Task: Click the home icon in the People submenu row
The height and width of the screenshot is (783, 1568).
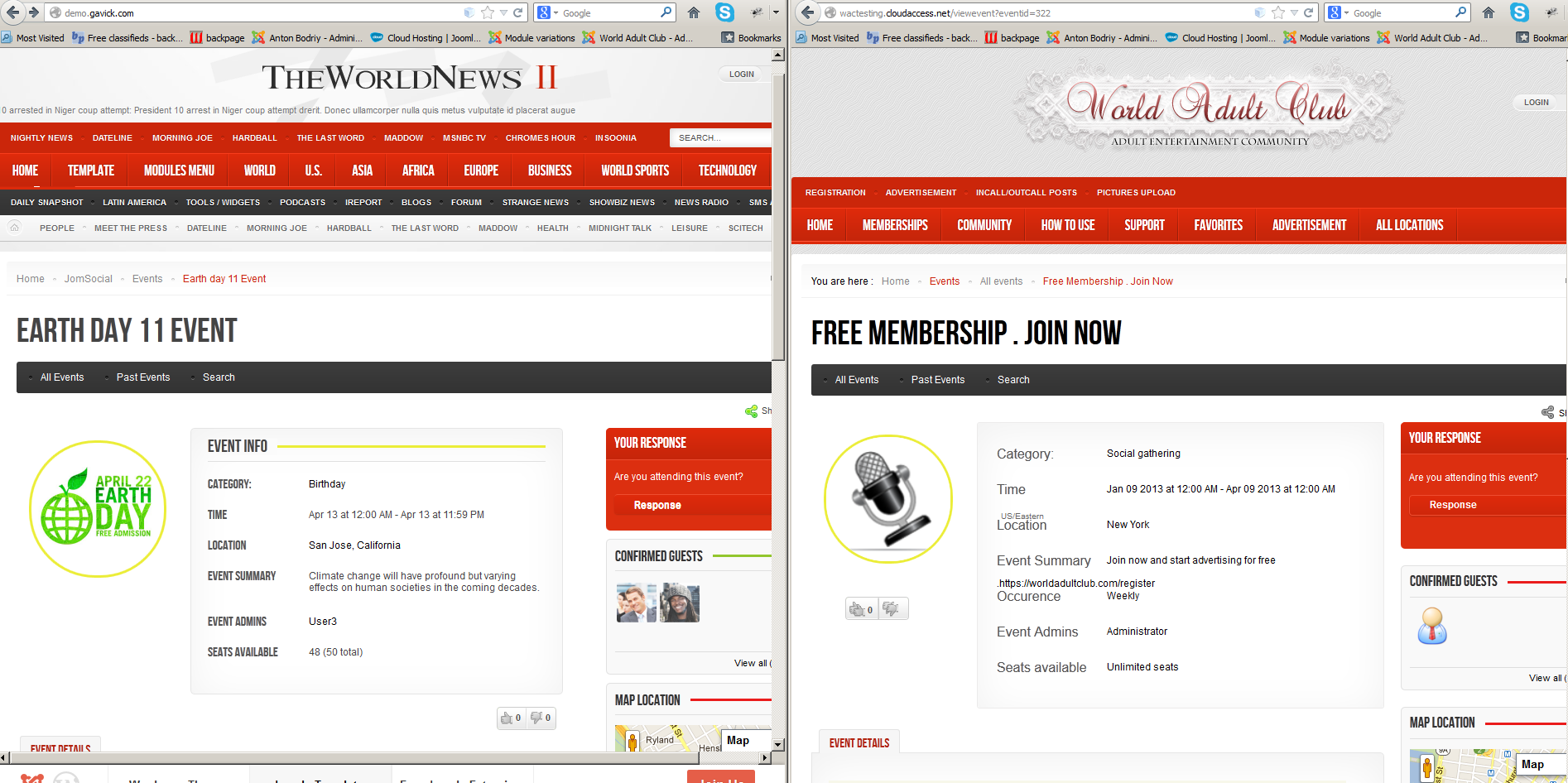Action: click(14, 227)
